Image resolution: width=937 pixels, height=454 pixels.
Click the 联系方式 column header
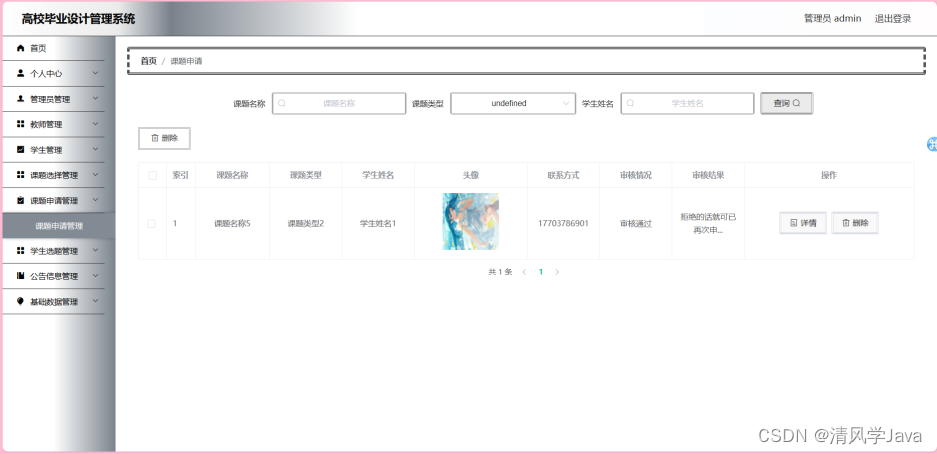[564, 175]
